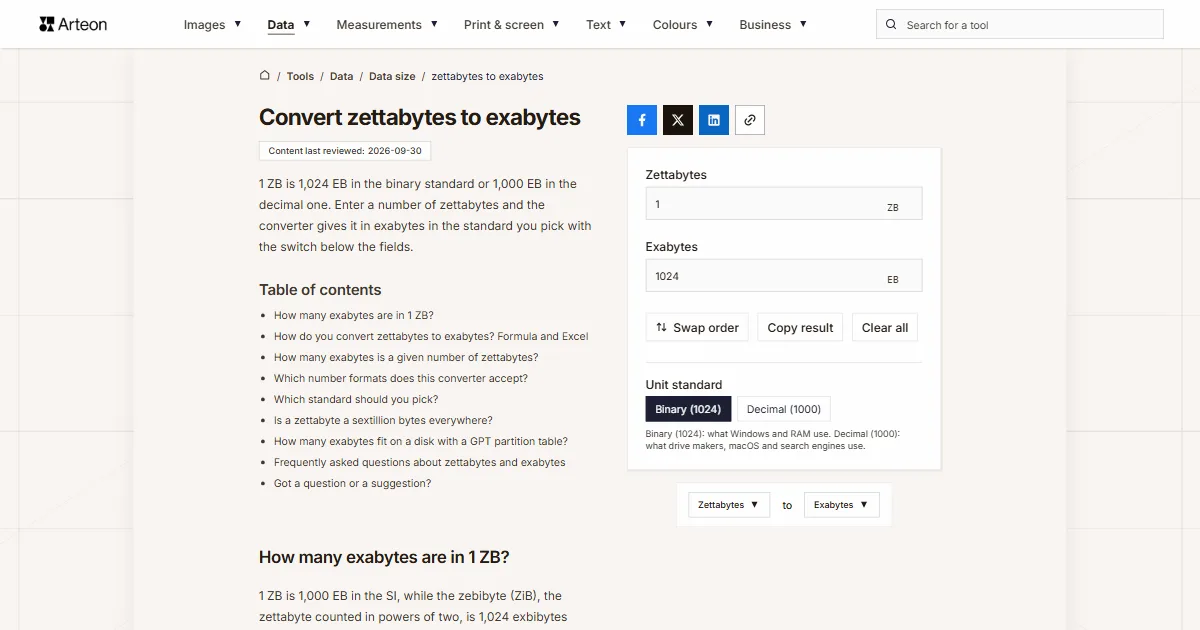Select Binary (1024) standard
This screenshot has width=1200, height=630.
coord(689,409)
